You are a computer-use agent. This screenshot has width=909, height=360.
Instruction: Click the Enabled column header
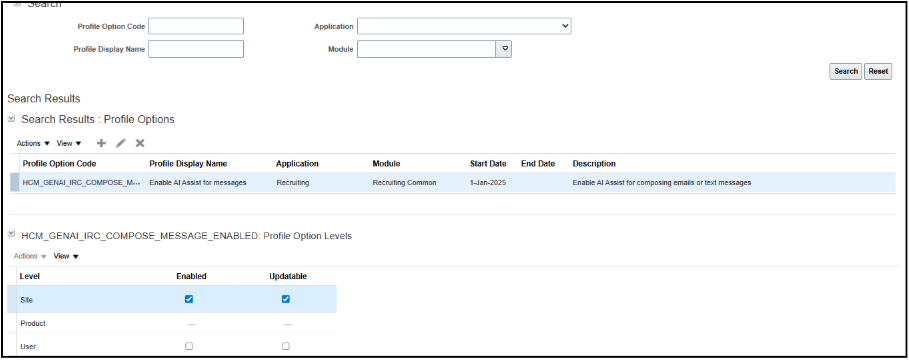(191, 277)
